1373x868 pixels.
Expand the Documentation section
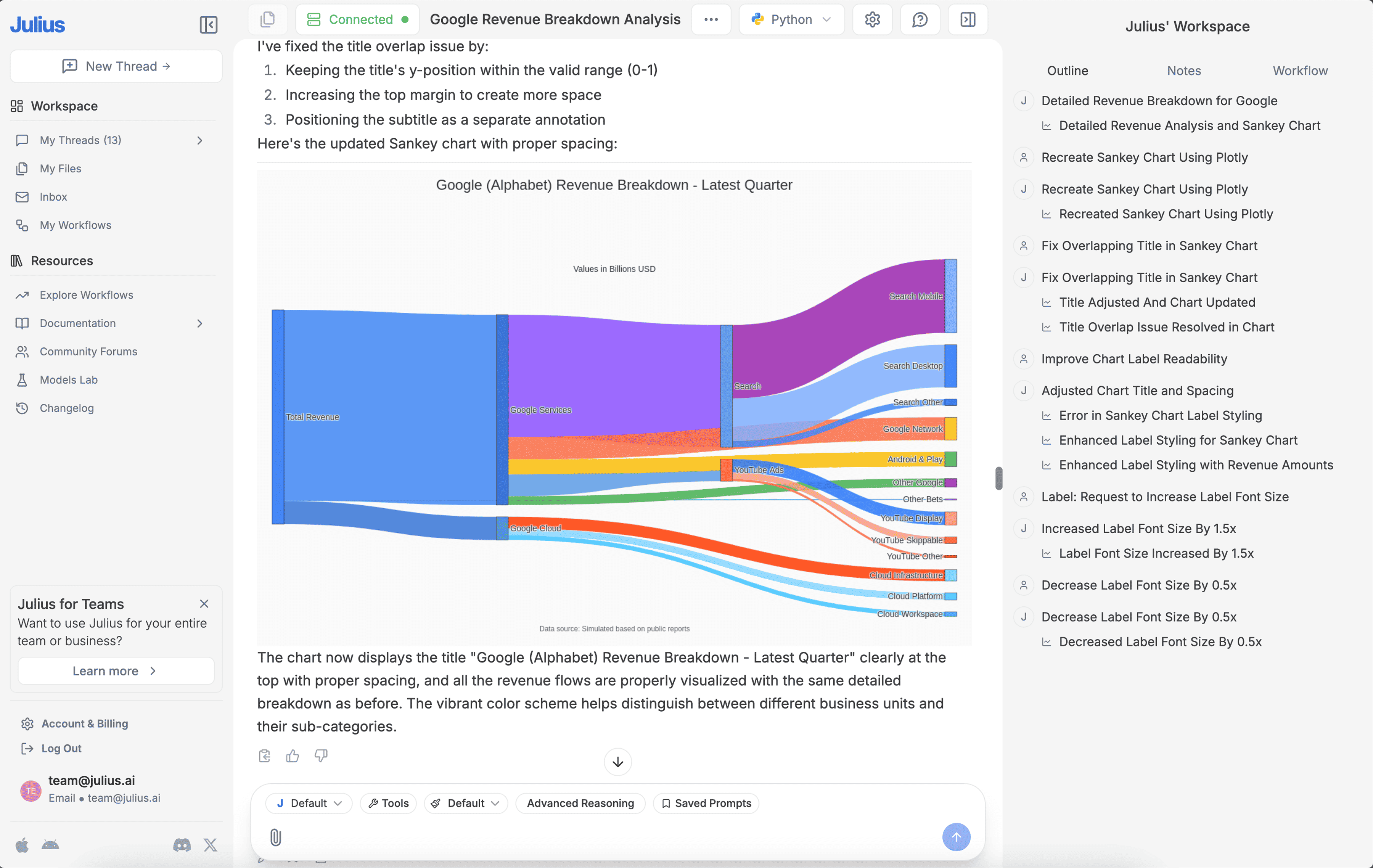pyautogui.click(x=199, y=323)
